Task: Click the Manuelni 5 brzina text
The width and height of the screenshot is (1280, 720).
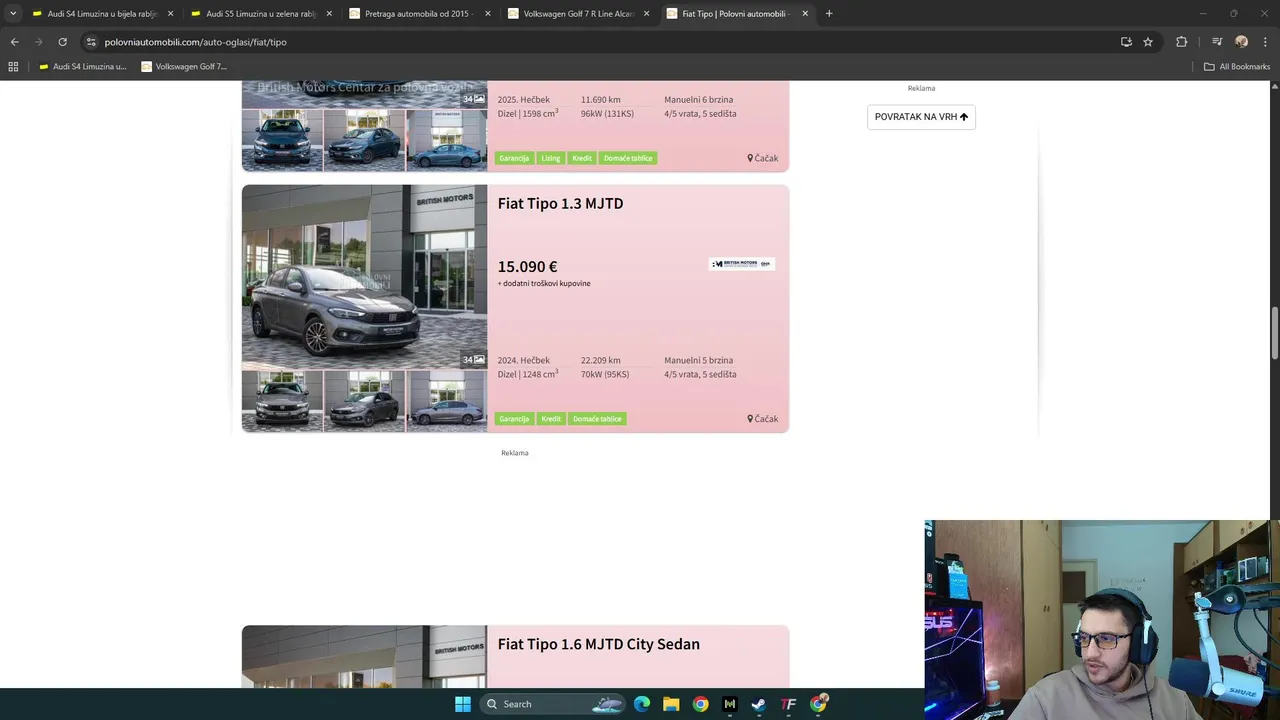Action: [x=698, y=360]
